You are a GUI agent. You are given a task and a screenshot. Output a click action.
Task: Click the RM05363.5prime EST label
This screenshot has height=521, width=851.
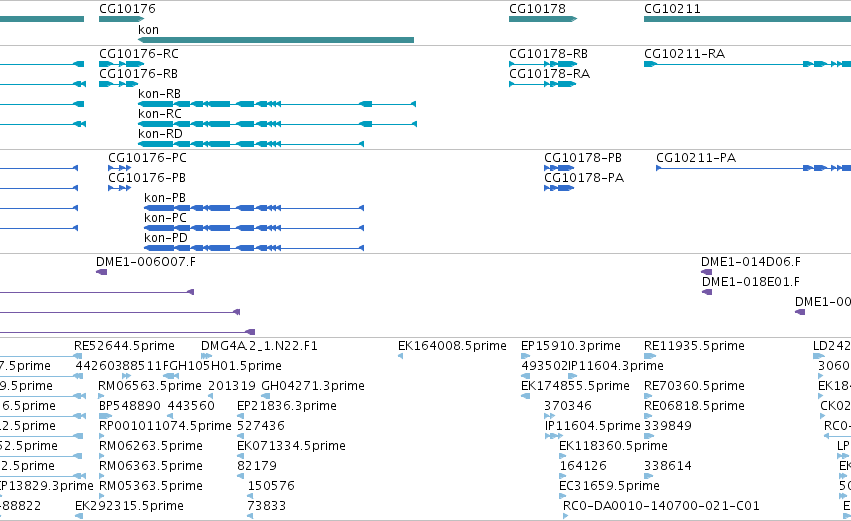coord(150,486)
